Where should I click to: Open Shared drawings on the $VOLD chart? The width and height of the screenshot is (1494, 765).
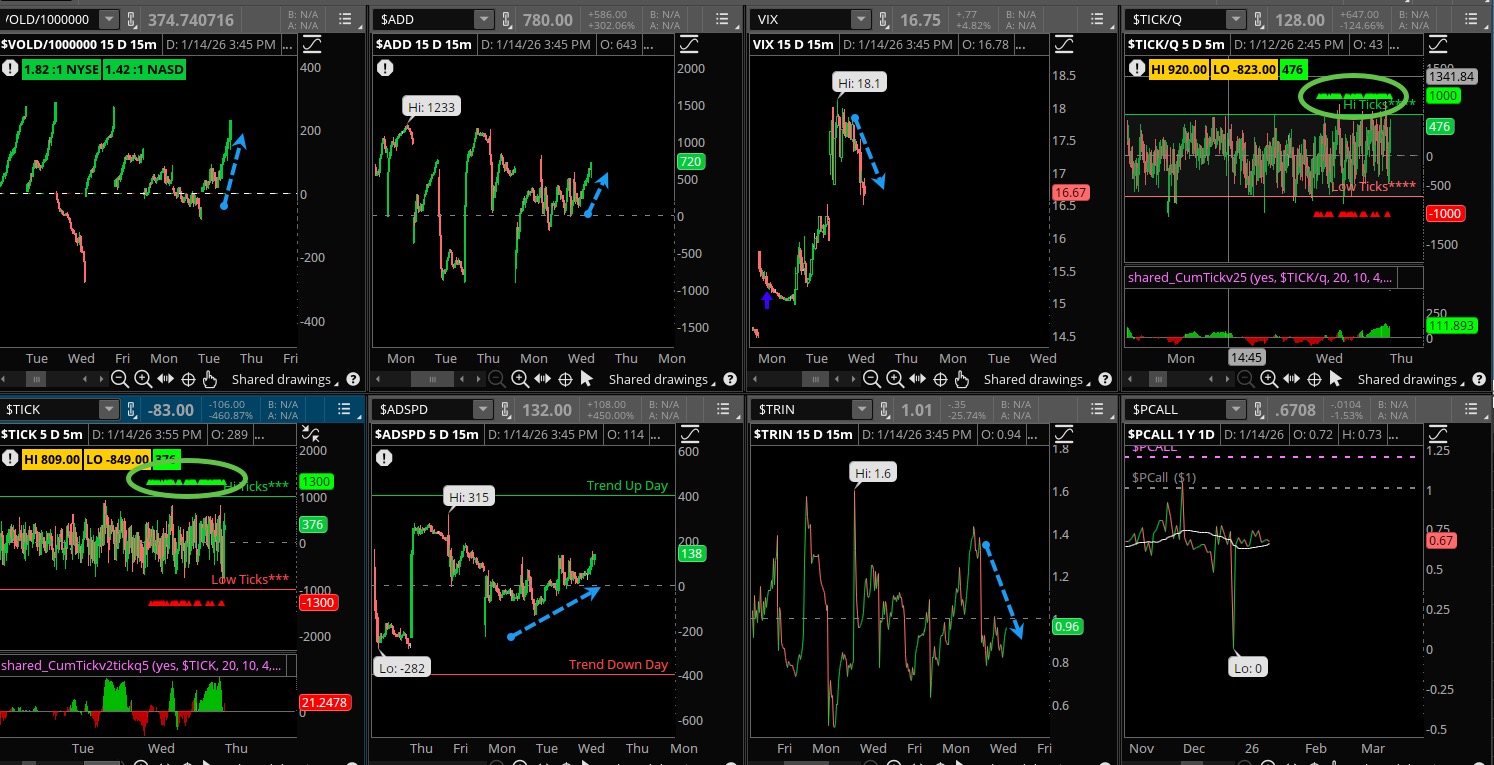point(281,379)
